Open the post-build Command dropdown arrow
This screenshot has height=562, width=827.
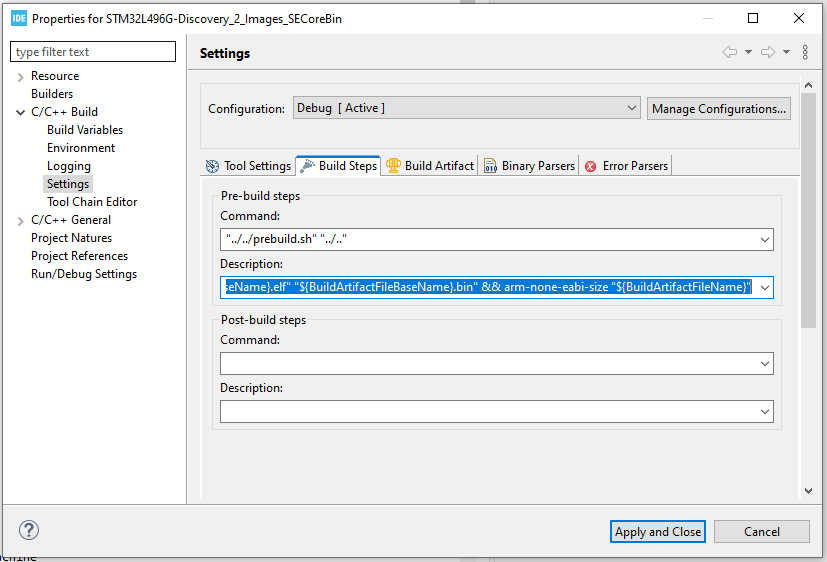(765, 364)
